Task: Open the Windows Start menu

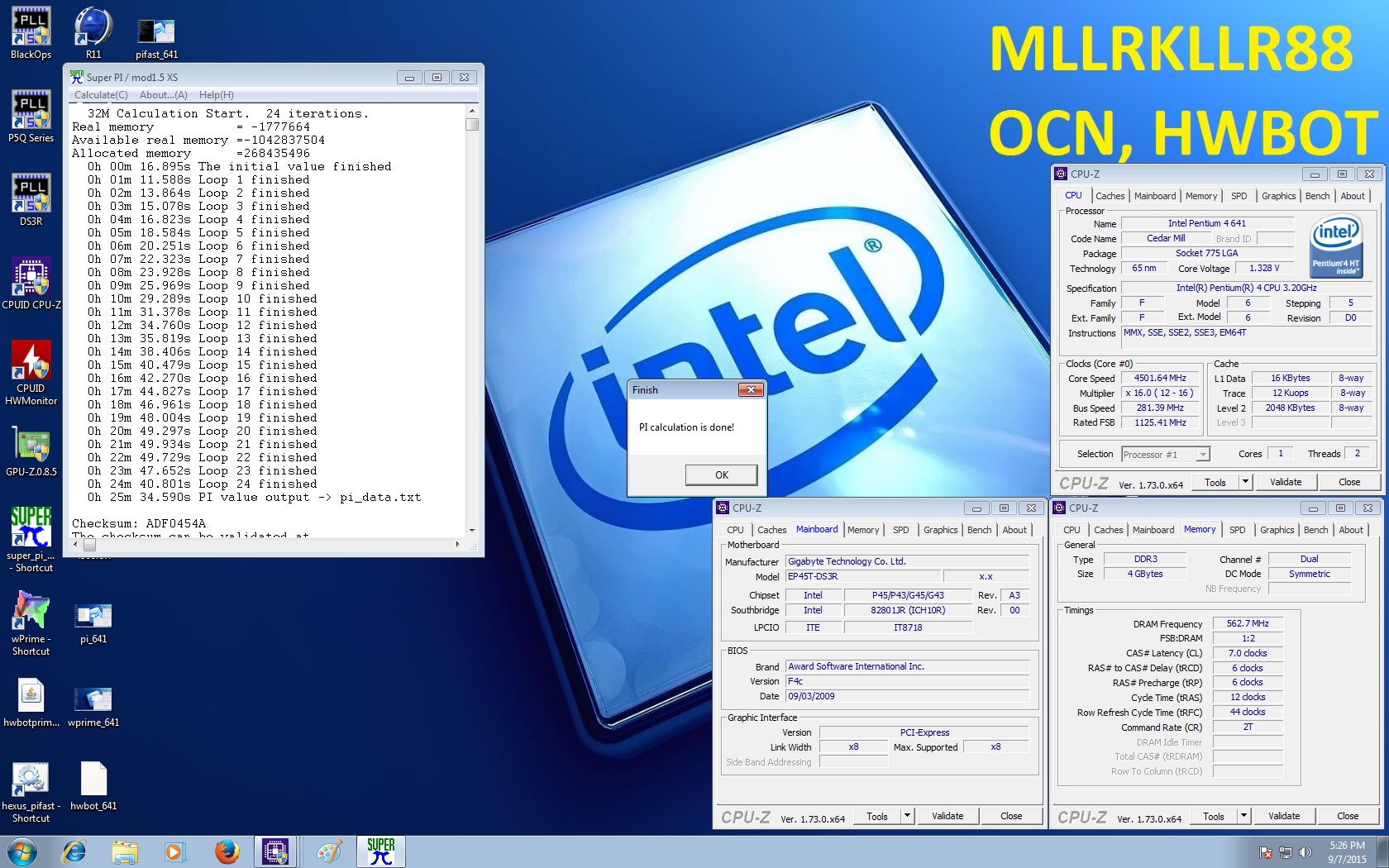Action: [21, 851]
